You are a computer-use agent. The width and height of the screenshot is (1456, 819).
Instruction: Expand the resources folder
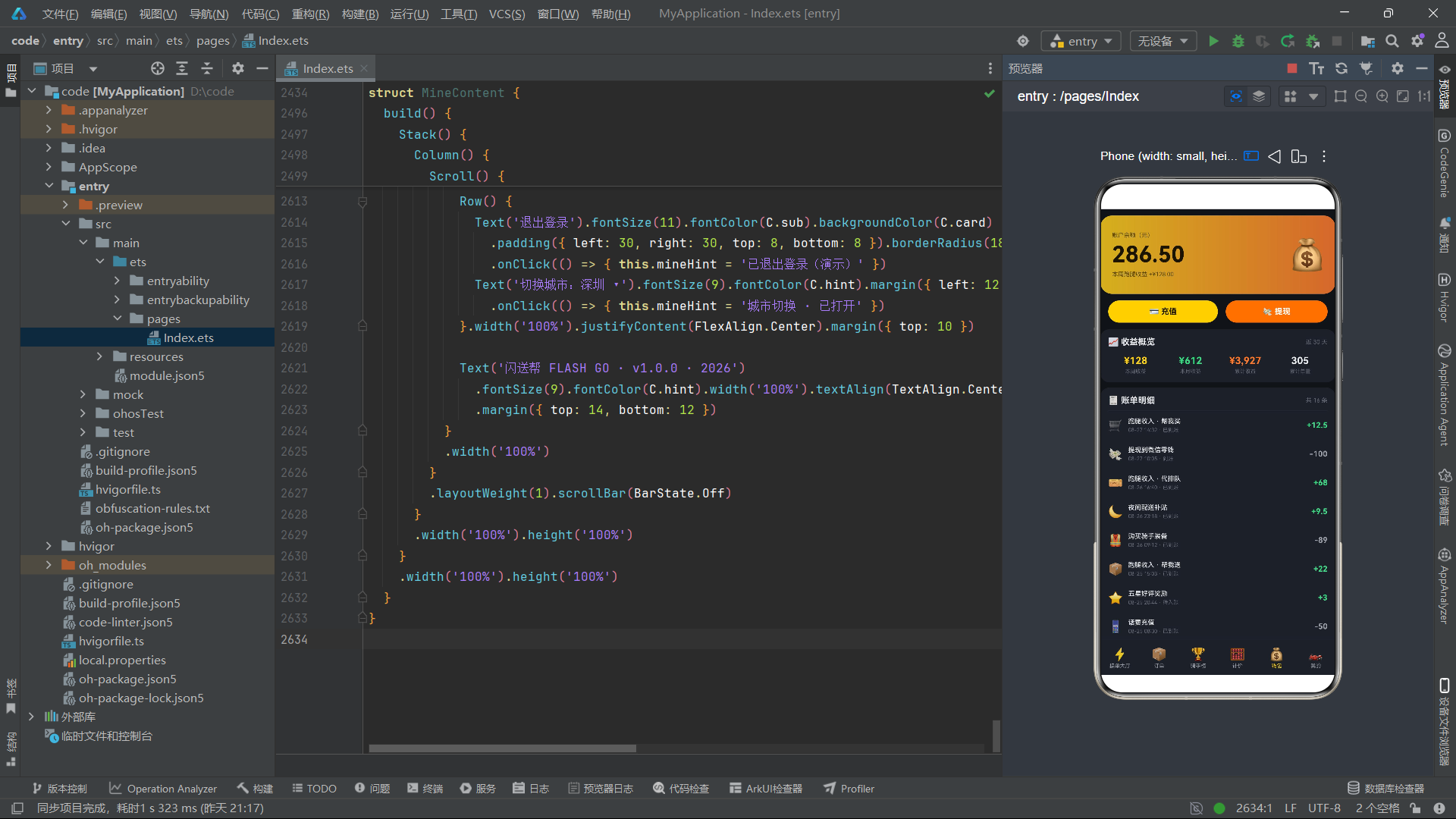tap(99, 356)
